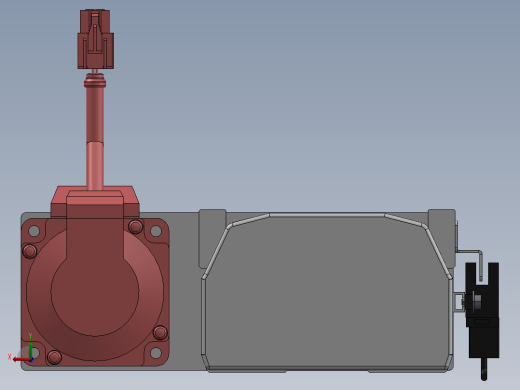Viewport: 520px width, 390px height.
Task: Select the red connector plug atop the cable
Action: pyautogui.click(x=96, y=39)
